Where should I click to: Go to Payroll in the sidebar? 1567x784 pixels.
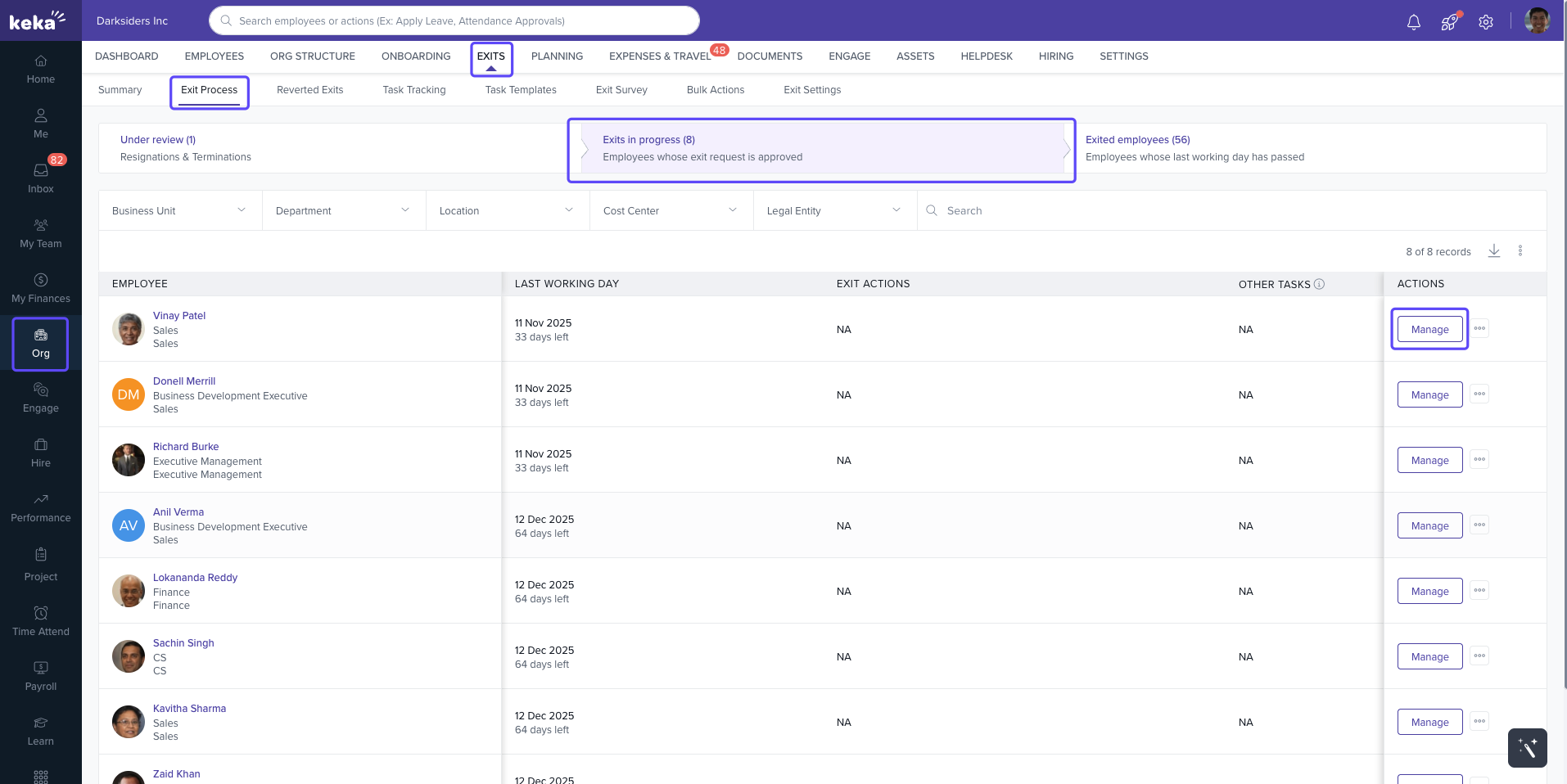point(41,676)
